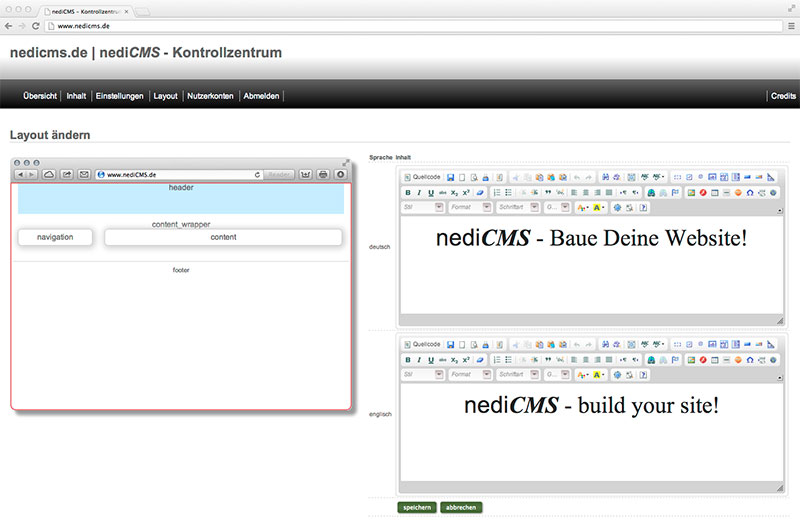Open text color picker in englisch editor
This screenshot has height=530, width=800.
[583, 374]
